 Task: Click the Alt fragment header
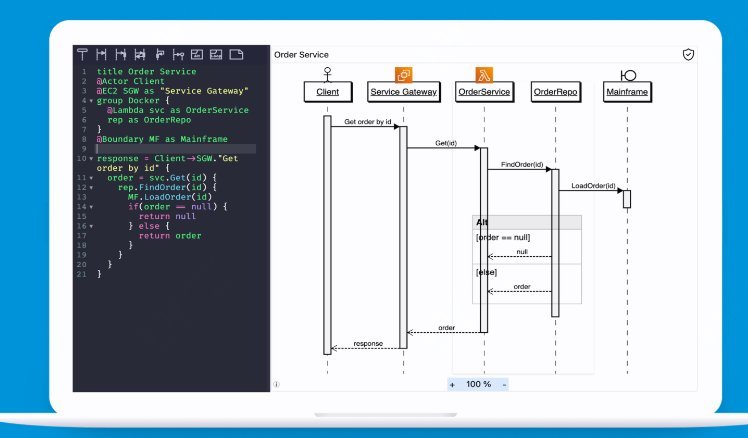tap(483, 222)
